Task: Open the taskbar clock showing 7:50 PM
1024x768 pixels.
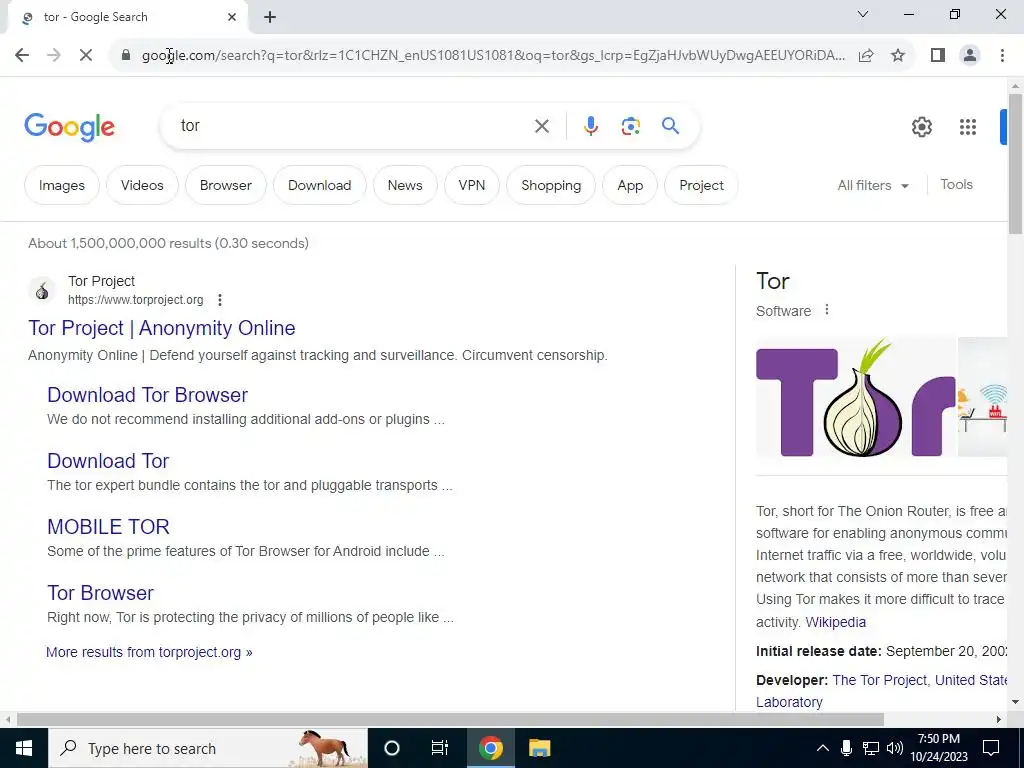Action: pos(938,748)
